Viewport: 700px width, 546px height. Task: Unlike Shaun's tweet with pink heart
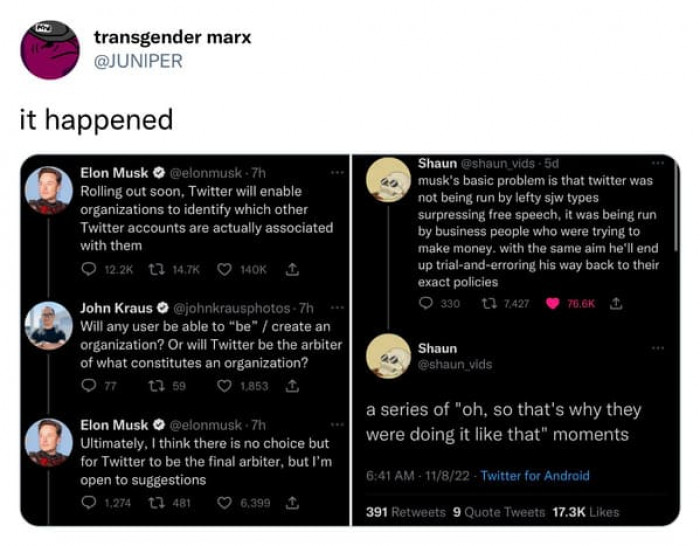click(x=552, y=303)
